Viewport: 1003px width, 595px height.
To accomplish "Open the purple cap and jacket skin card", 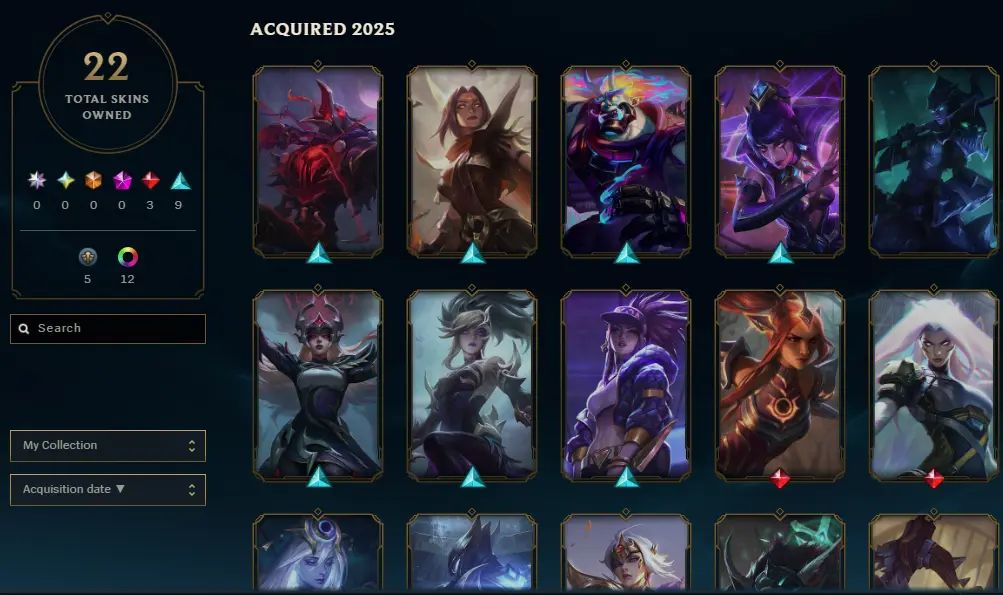I will coord(626,385).
